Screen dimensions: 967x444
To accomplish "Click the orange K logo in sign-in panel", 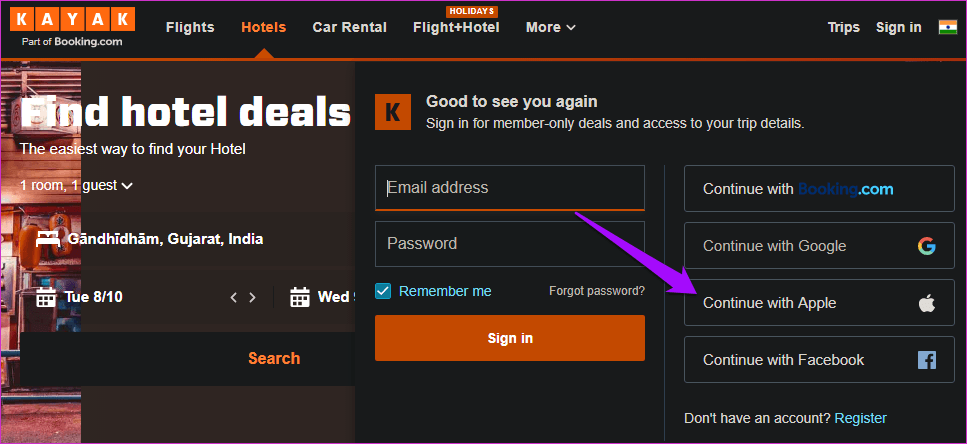I will (392, 112).
